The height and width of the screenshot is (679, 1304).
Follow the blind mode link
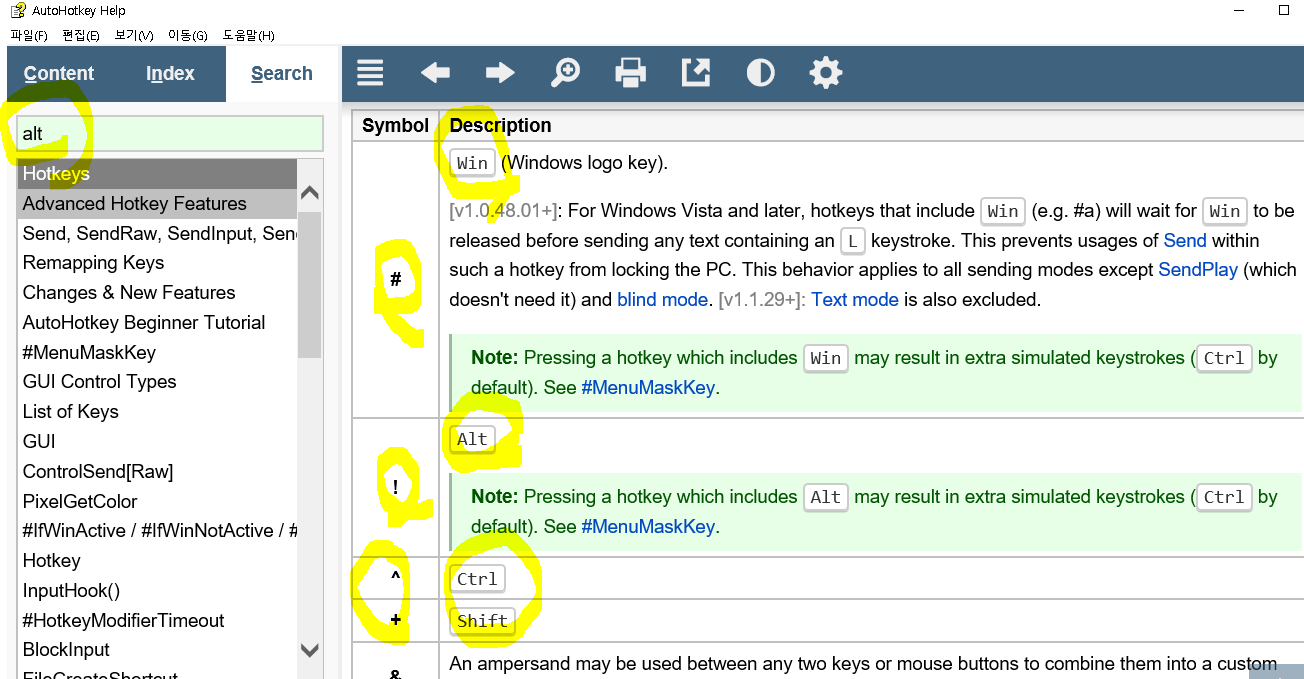coord(661,300)
